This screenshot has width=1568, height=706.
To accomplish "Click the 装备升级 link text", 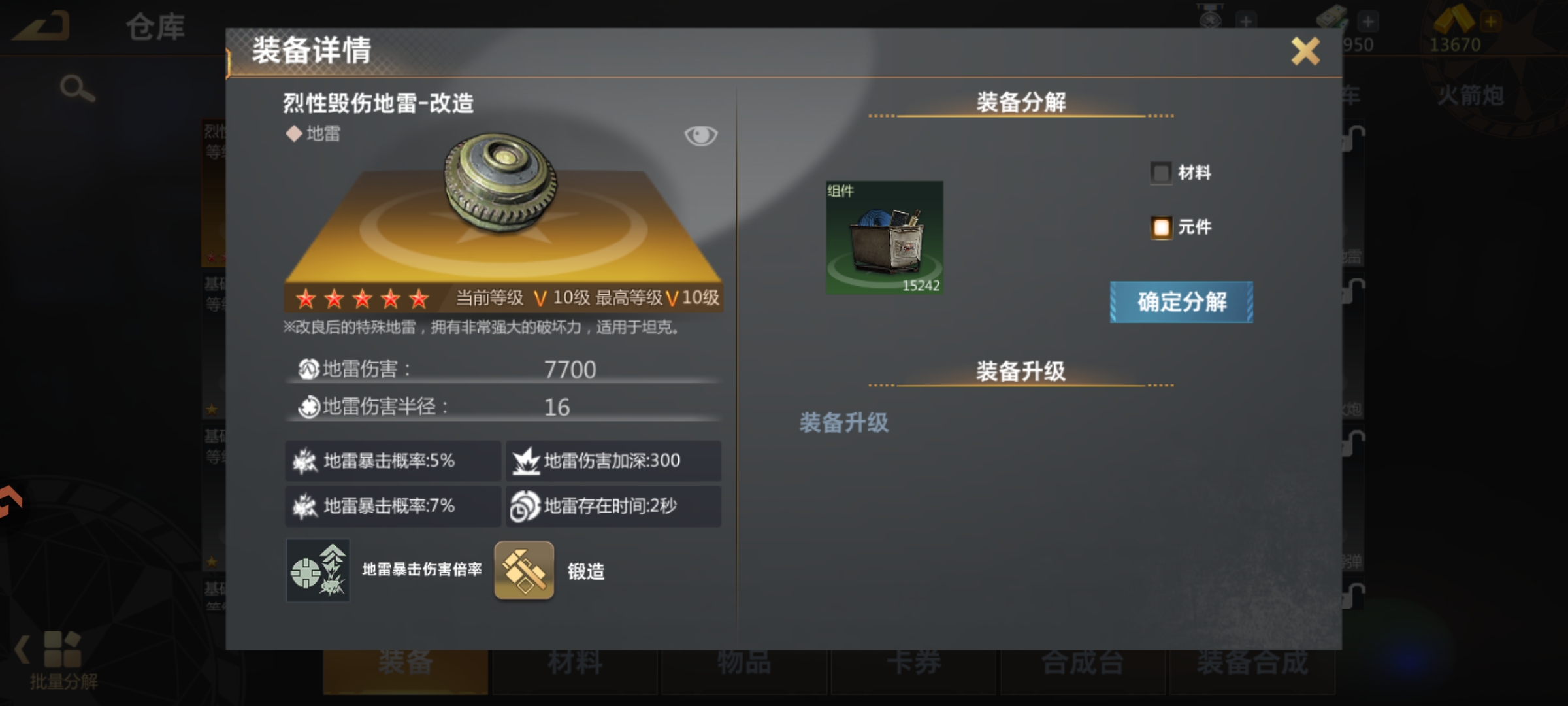I will pyautogui.click(x=844, y=423).
